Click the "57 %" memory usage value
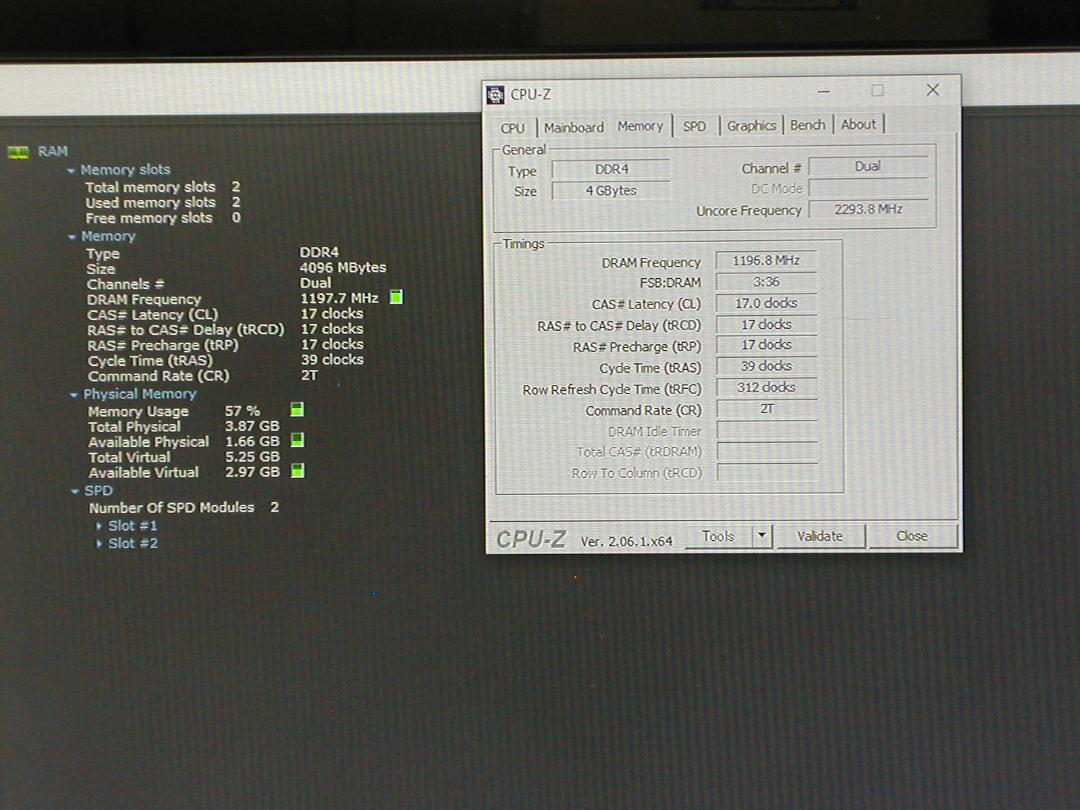Screen dimensions: 1080x810 tap(242, 411)
